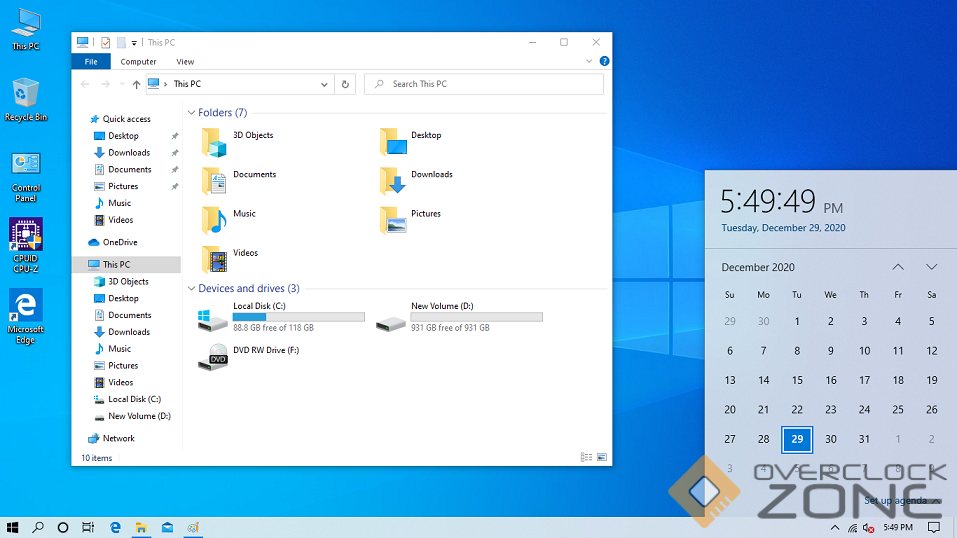Switch to details view layout
The image size is (957, 538).
coord(586,457)
